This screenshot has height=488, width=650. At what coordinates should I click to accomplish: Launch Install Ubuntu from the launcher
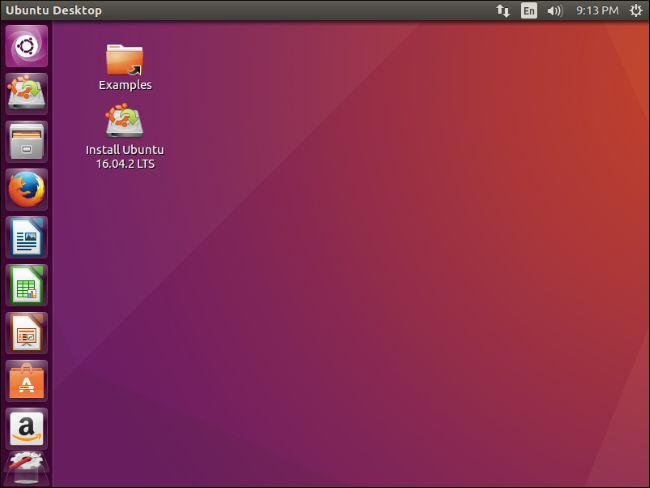(27, 94)
